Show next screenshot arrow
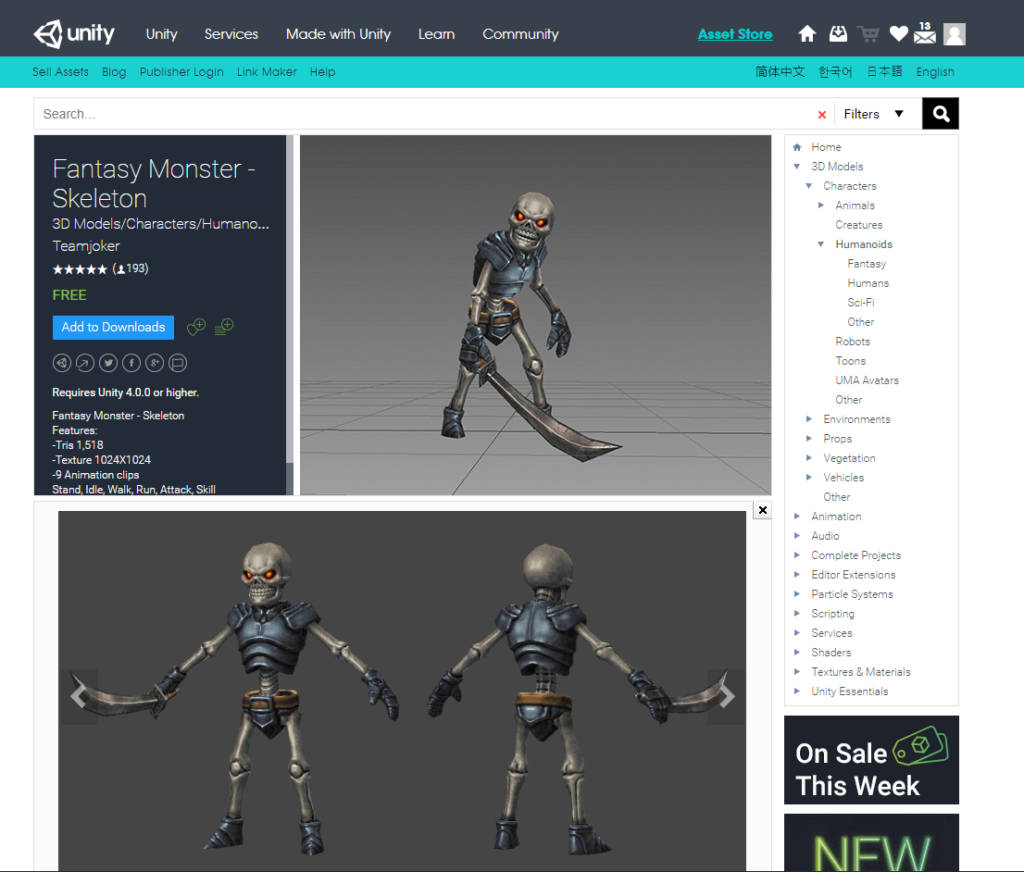This screenshot has width=1024, height=872. [726, 696]
